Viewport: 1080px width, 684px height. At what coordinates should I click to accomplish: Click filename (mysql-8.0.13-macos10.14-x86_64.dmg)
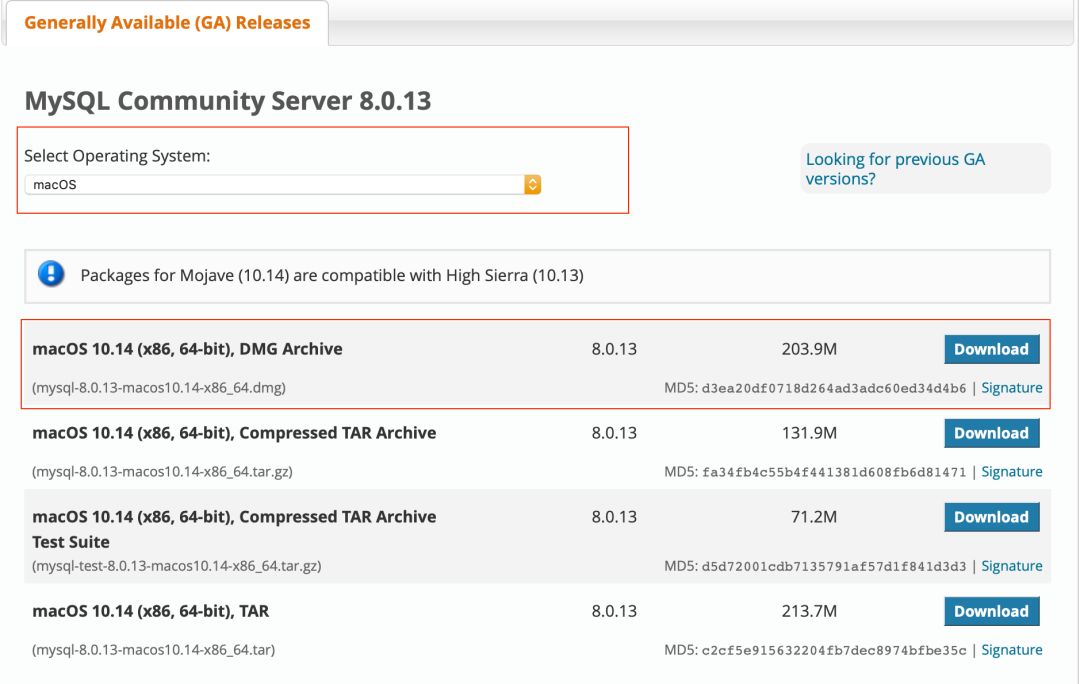tap(159, 388)
